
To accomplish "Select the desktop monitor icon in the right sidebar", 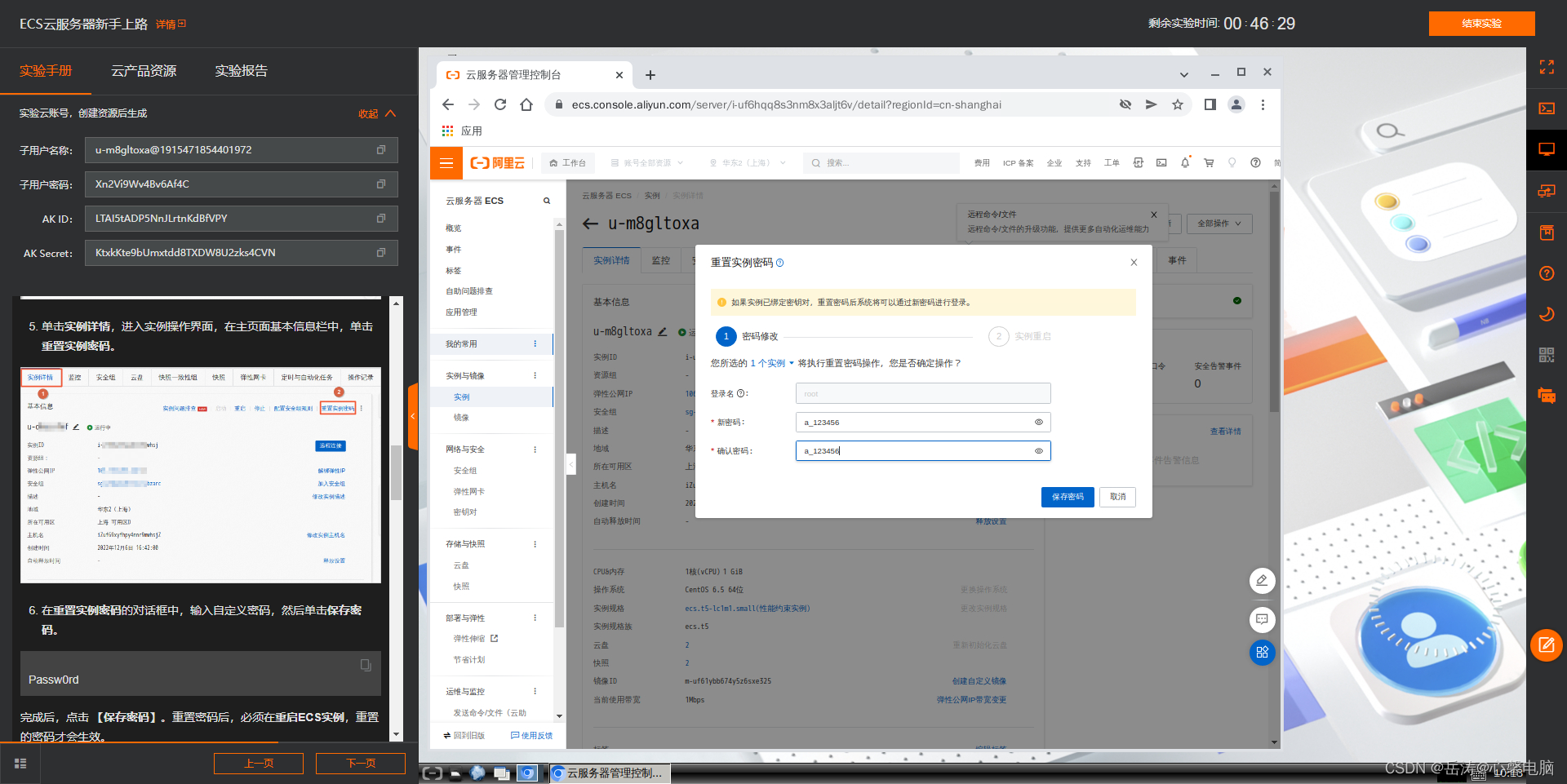I will point(1547,149).
